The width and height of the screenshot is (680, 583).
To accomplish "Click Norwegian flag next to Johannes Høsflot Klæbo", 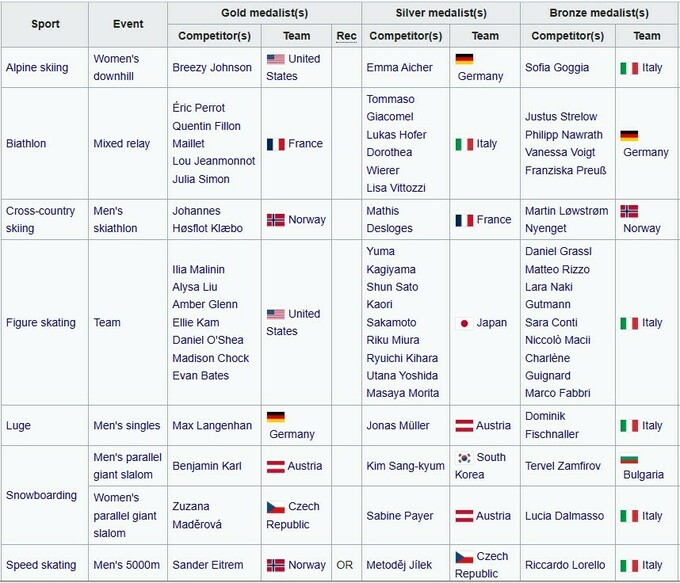I will coord(275,220).
